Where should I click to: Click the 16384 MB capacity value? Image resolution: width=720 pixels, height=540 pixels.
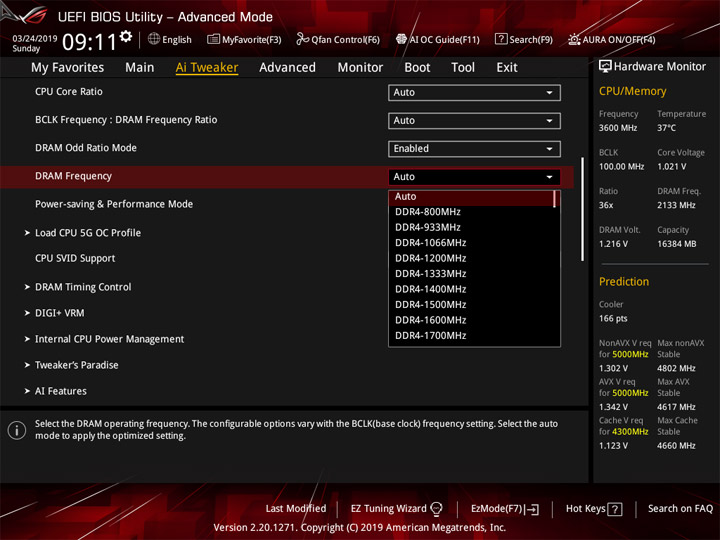pyautogui.click(x=676, y=244)
